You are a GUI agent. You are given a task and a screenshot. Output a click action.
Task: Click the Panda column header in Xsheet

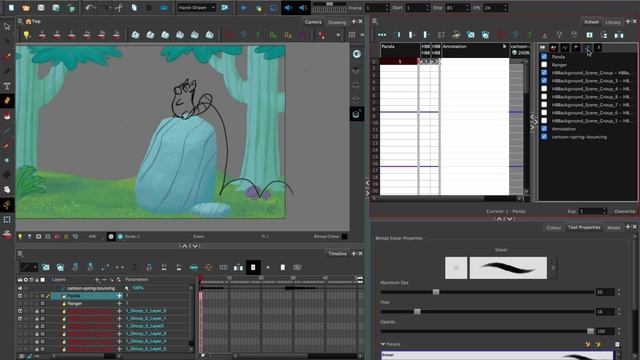(399, 50)
